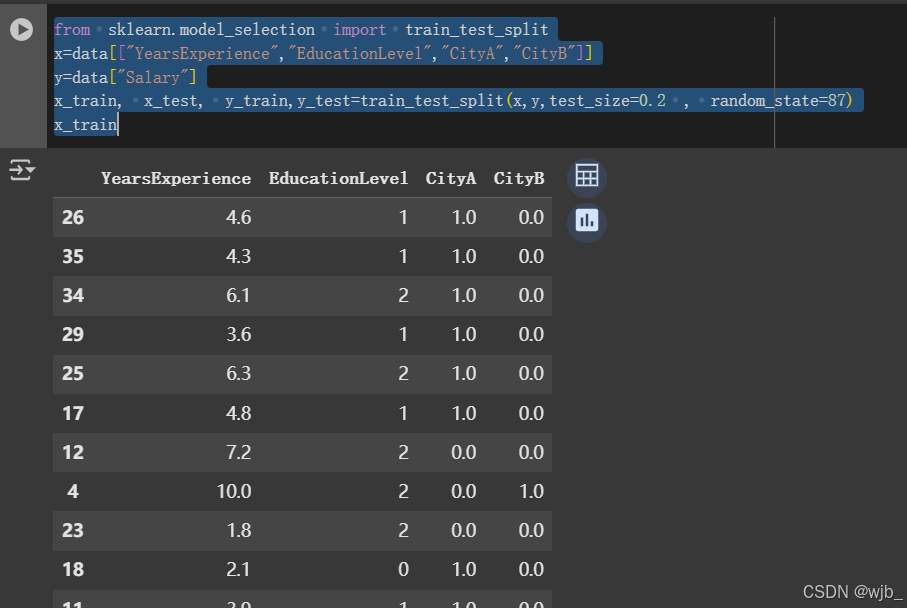Click the 6.3 YearsExperience value
This screenshot has width=907, height=608.
(238, 374)
